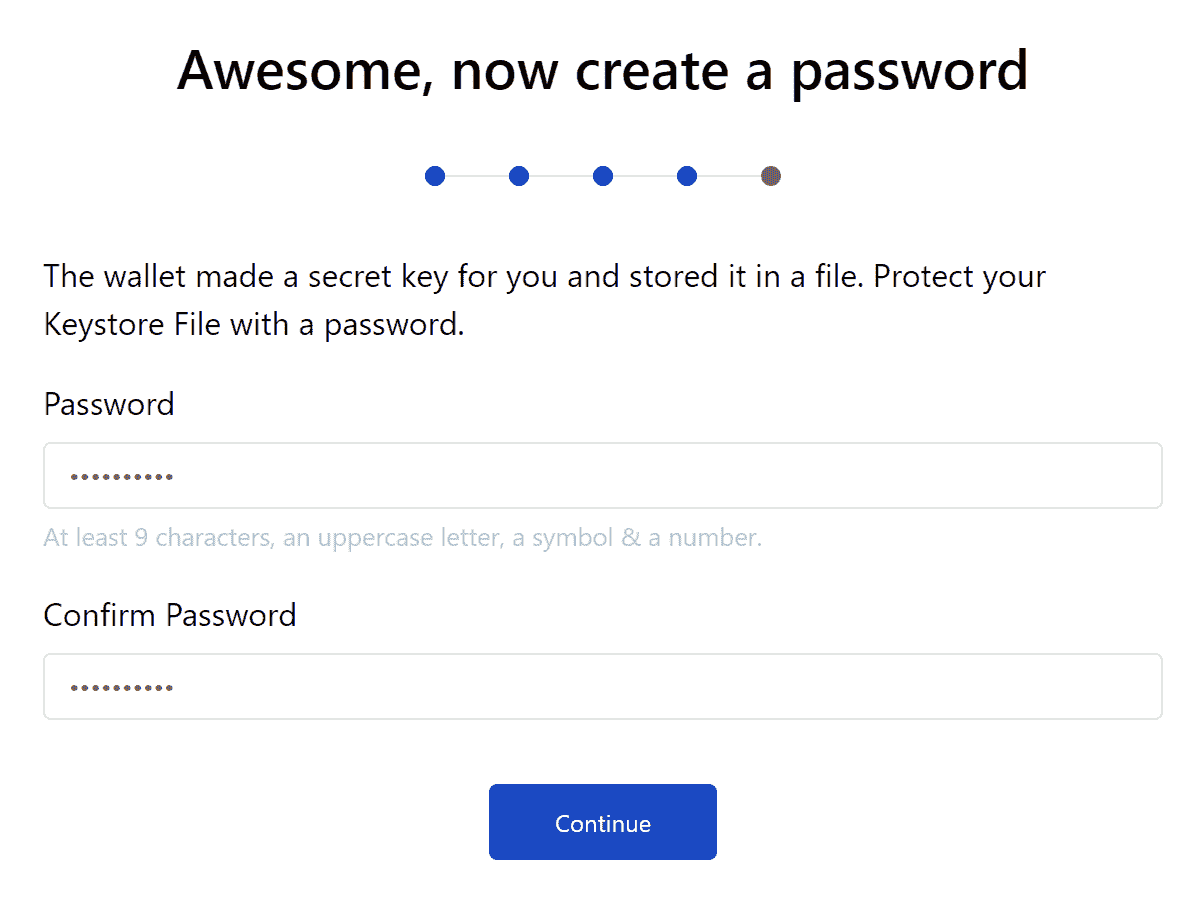Click the masked characters in Confirm Password field
Image resolution: width=1203 pixels, height=909 pixels.
pos(122,688)
